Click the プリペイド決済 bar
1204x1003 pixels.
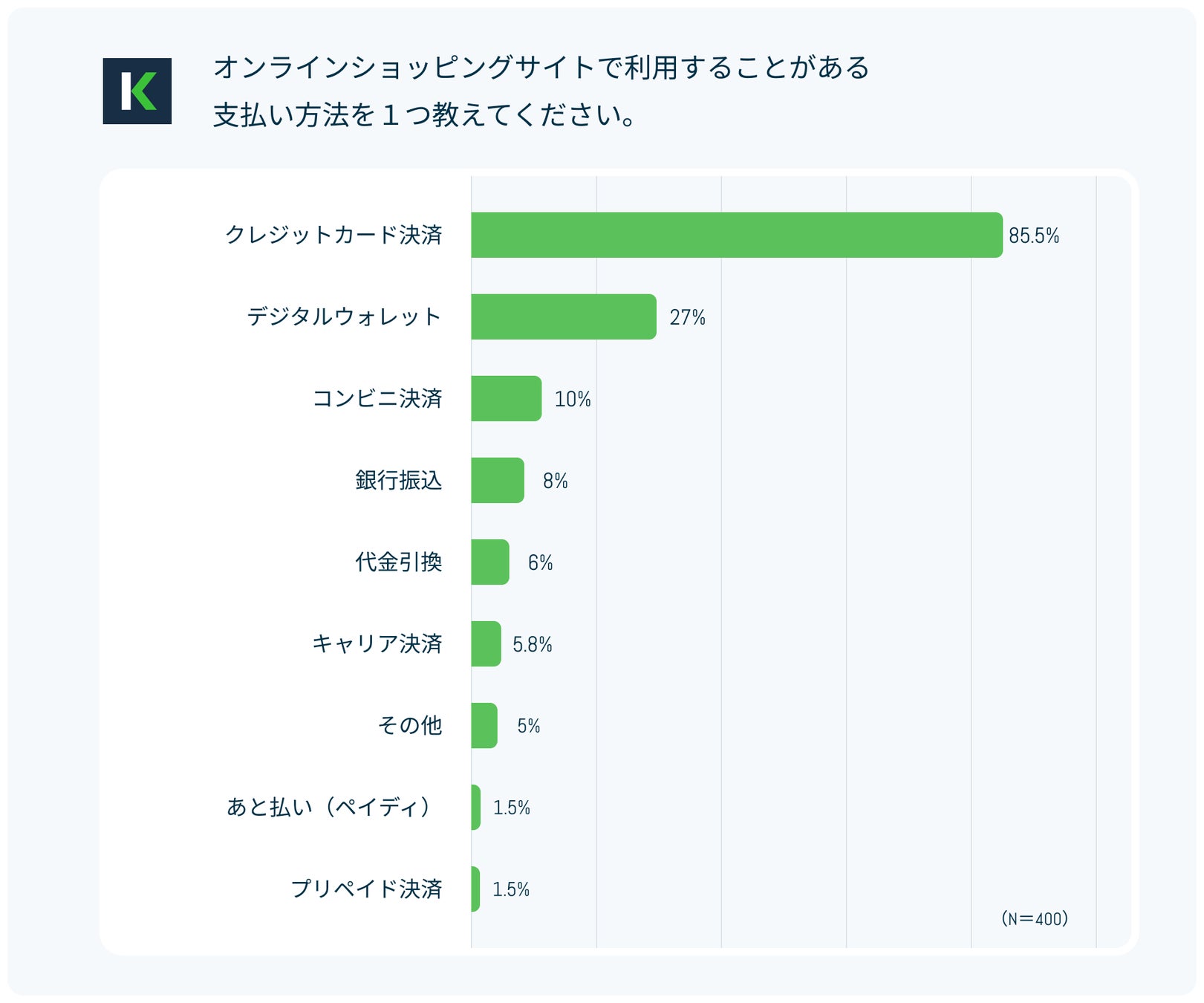tap(475, 889)
